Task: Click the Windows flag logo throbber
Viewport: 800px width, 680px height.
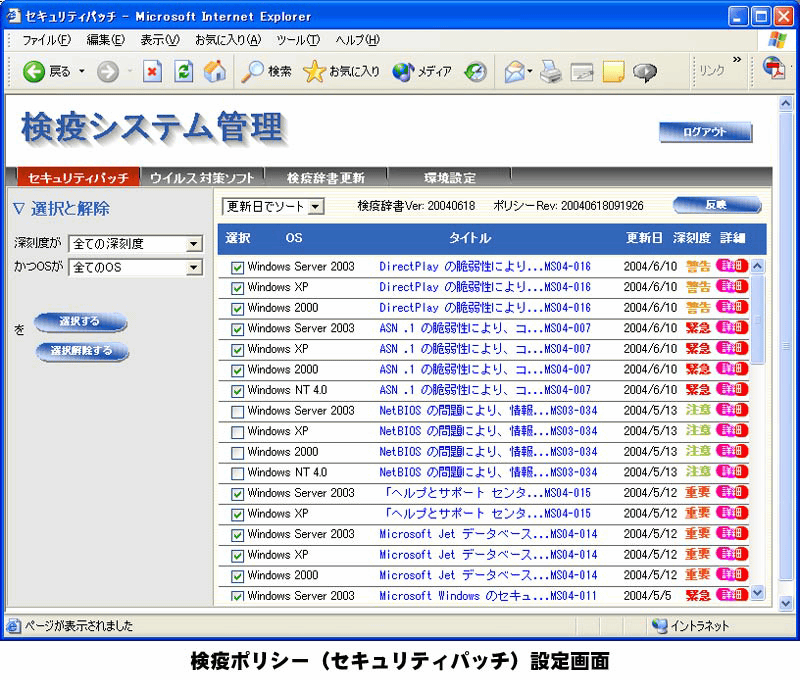Action: click(777, 40)
